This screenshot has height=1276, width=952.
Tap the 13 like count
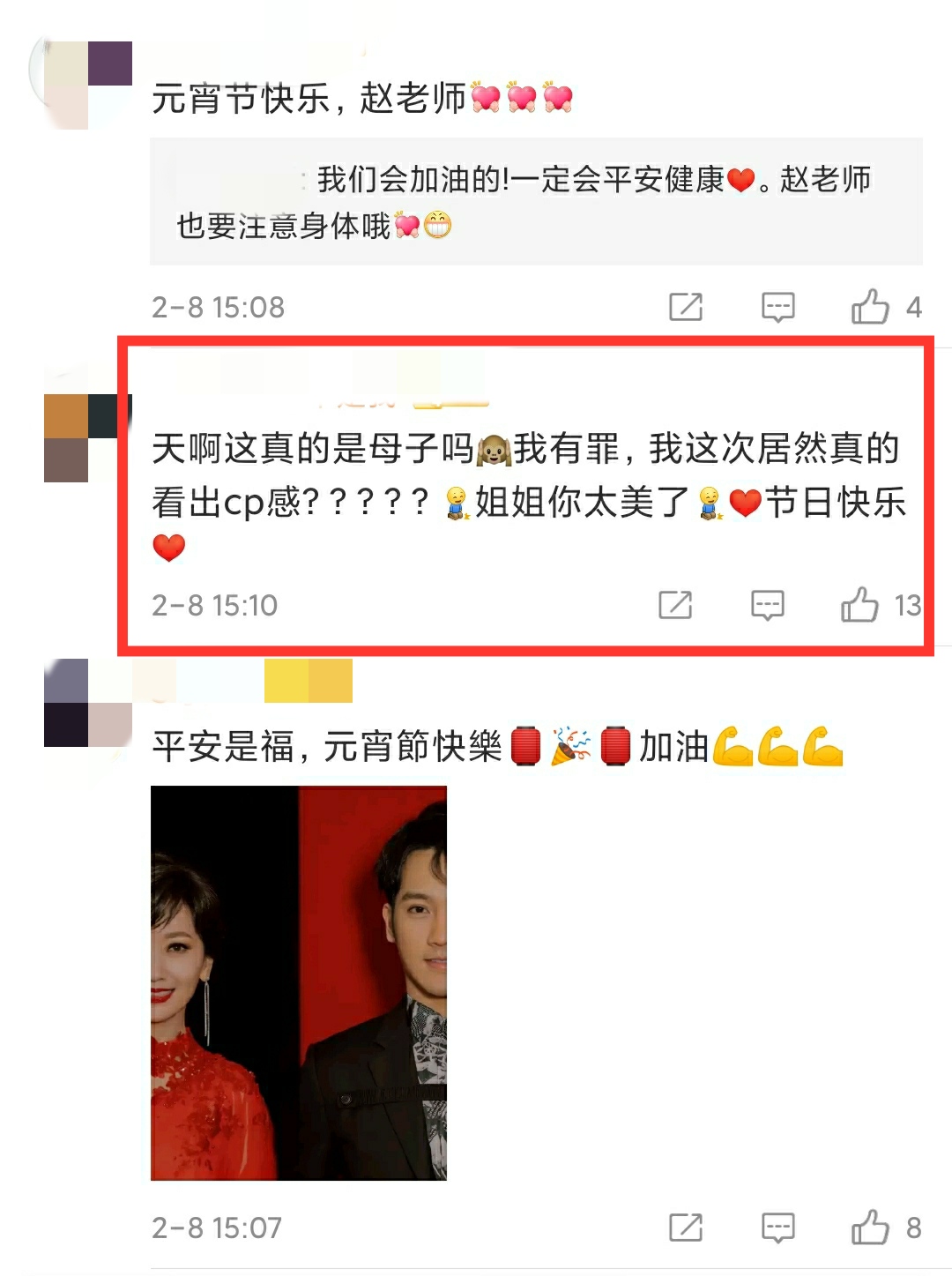907,605
